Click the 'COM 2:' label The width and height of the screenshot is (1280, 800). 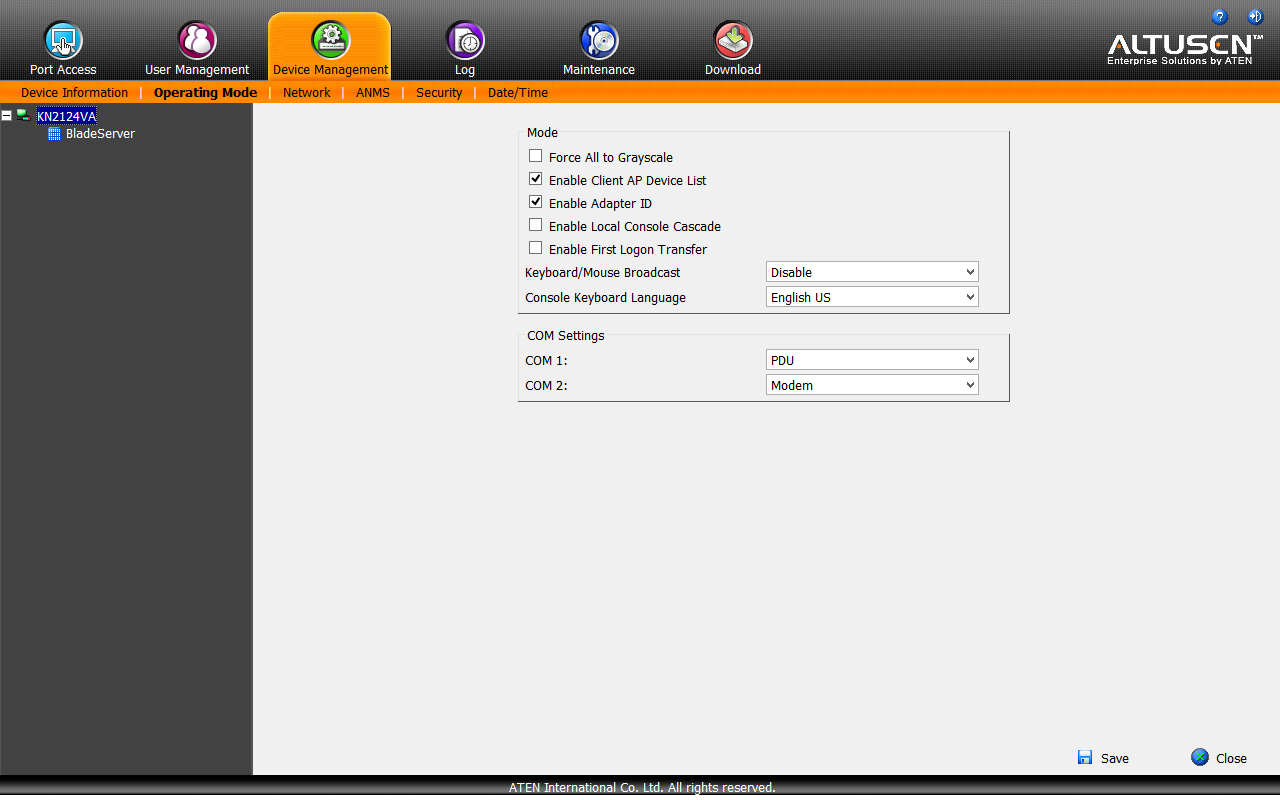[x=546, y=386]
